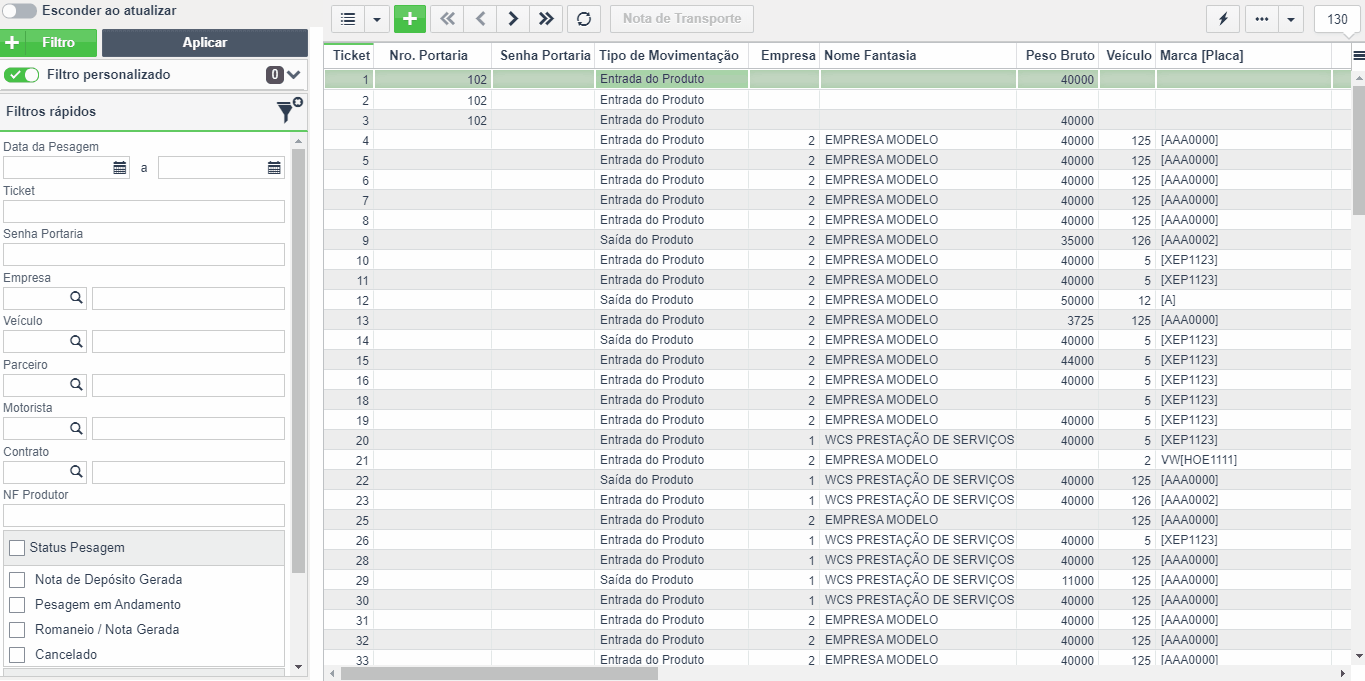Check the Cancelado option
The width and height of the screenshot is (1365, 681).
click(17, 655)
